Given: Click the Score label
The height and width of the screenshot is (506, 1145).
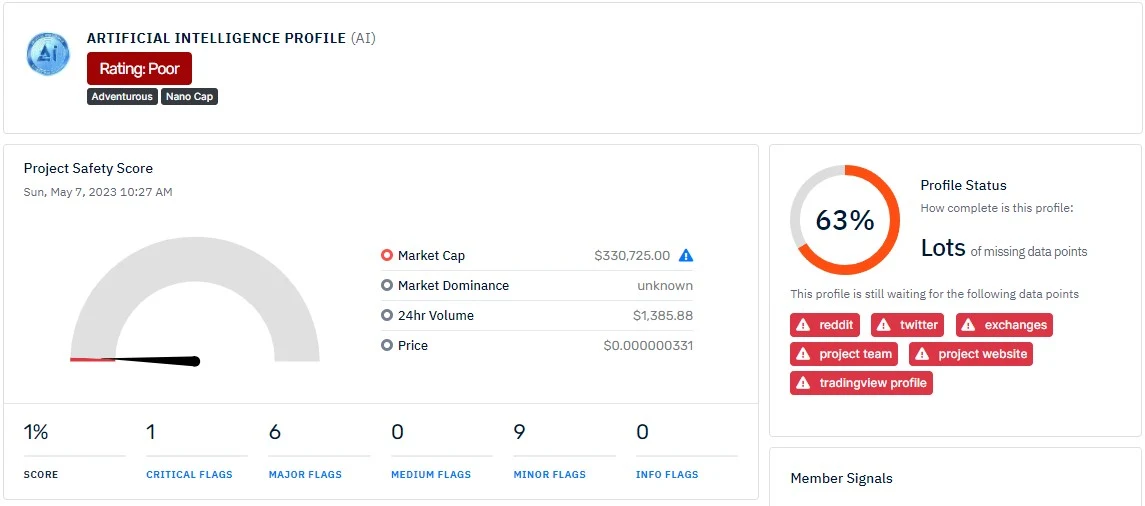Looking at the screenshot, I should 41,475.
